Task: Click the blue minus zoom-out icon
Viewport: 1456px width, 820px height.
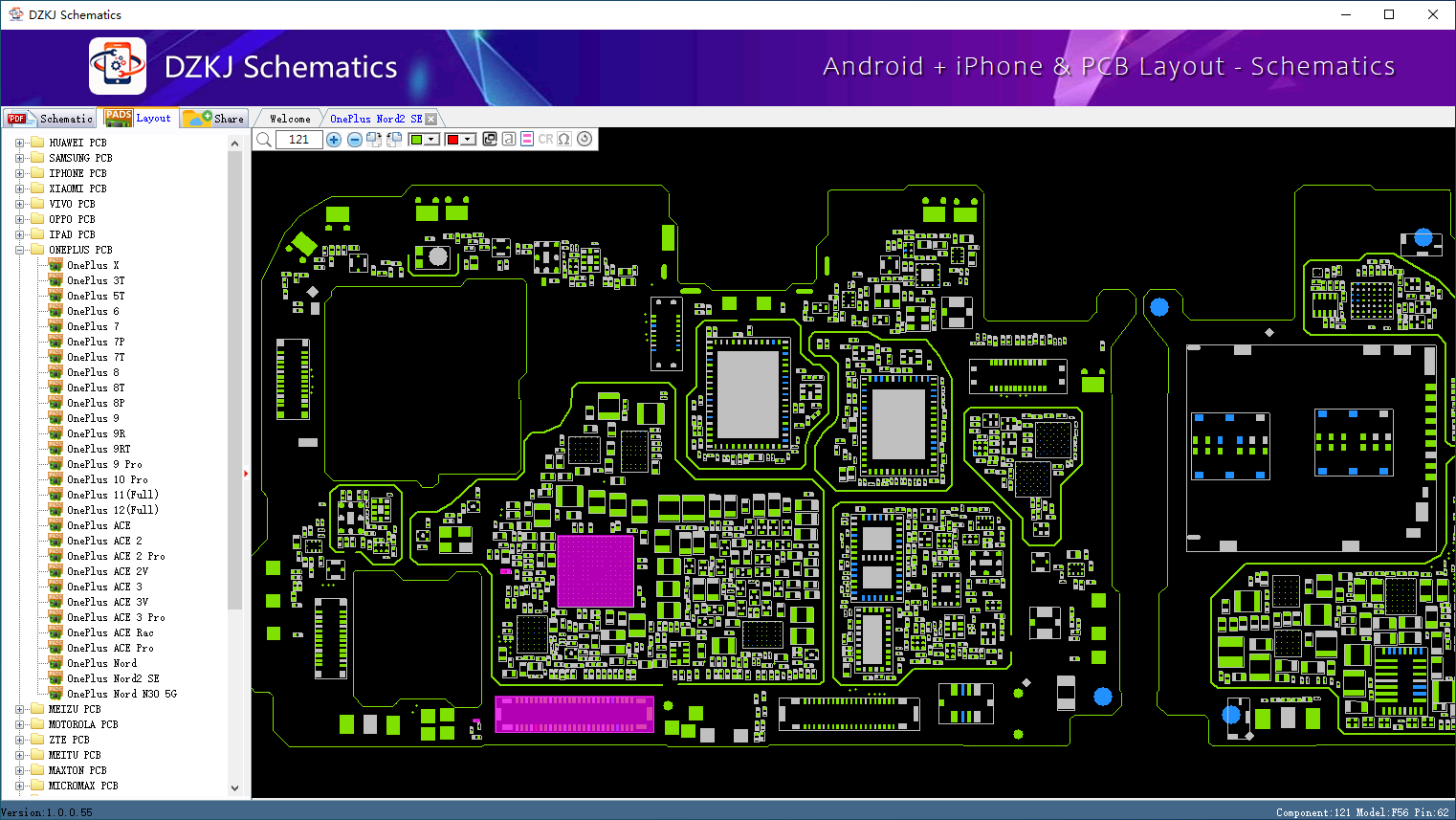Action: click(x=355, y=140)
